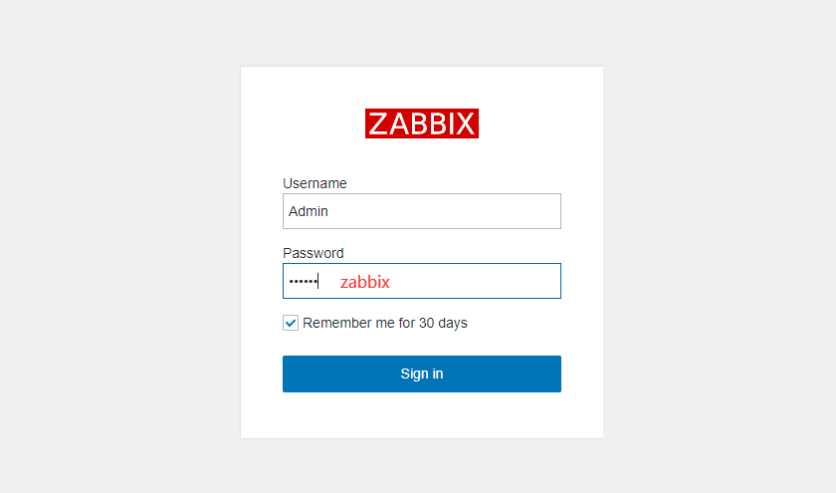Screen dimensions: 836x493
Task: Click the Password label
Action: pyautogui.click(x=313, y=253)
